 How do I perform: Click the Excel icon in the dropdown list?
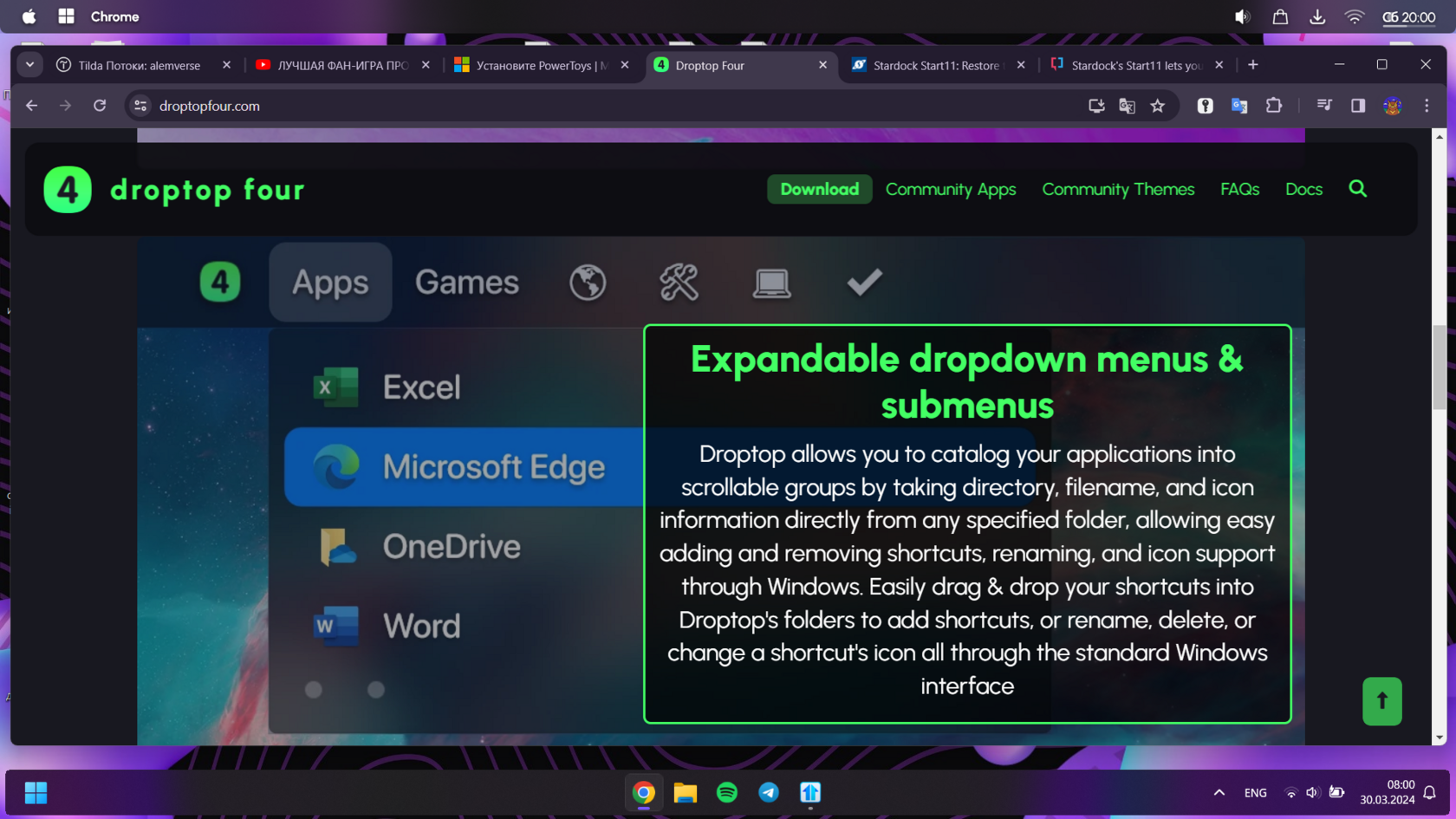[x=335, y=387]
